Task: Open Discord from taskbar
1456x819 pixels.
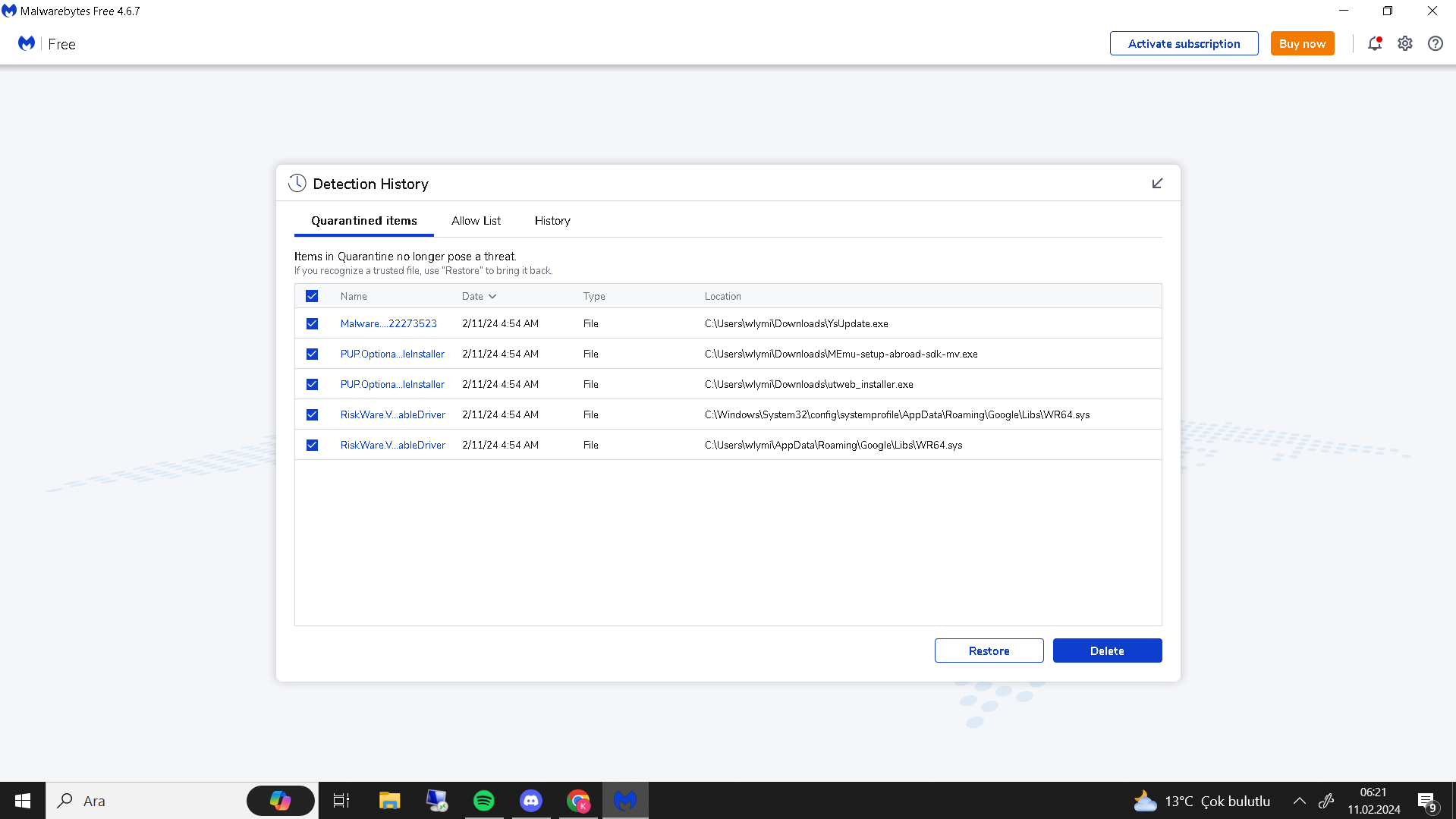Action: tap(531, 801)
